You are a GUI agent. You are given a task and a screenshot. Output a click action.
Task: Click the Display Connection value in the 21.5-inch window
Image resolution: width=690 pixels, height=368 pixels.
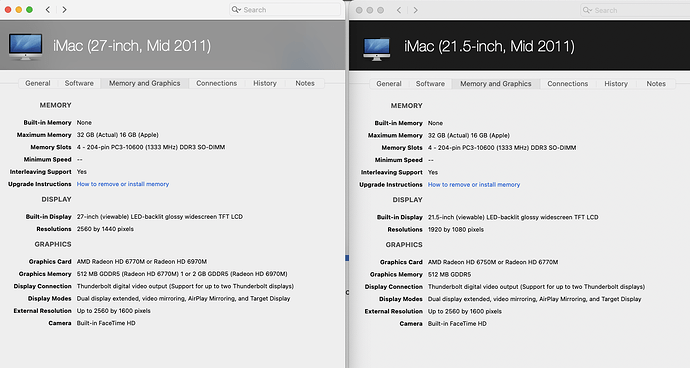[536, 287]
